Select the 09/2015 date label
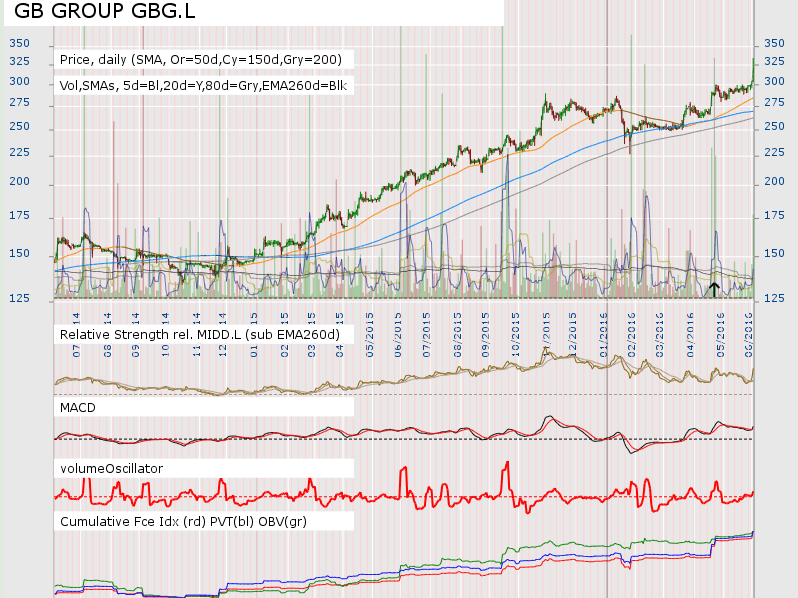This screenshot has height=598, width=798. point(486,335)
